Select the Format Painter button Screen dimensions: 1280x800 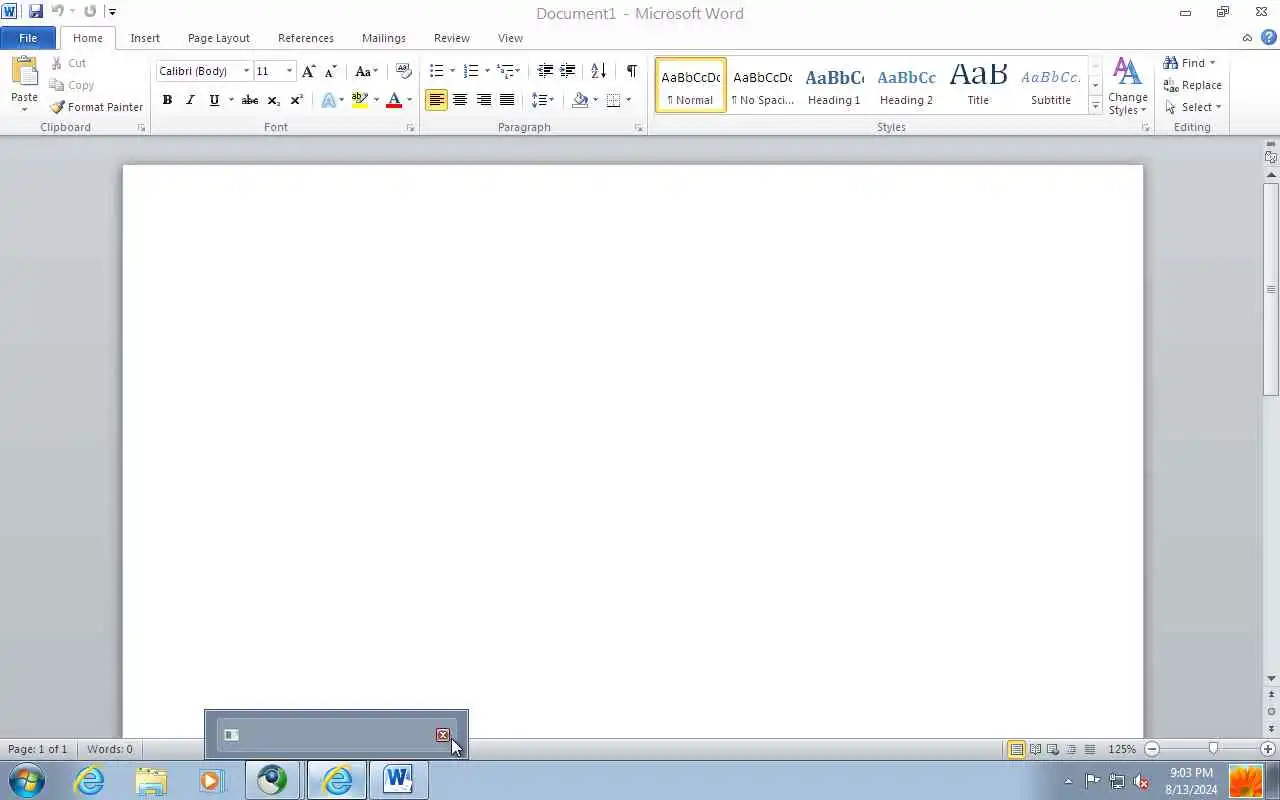point(96,107)
